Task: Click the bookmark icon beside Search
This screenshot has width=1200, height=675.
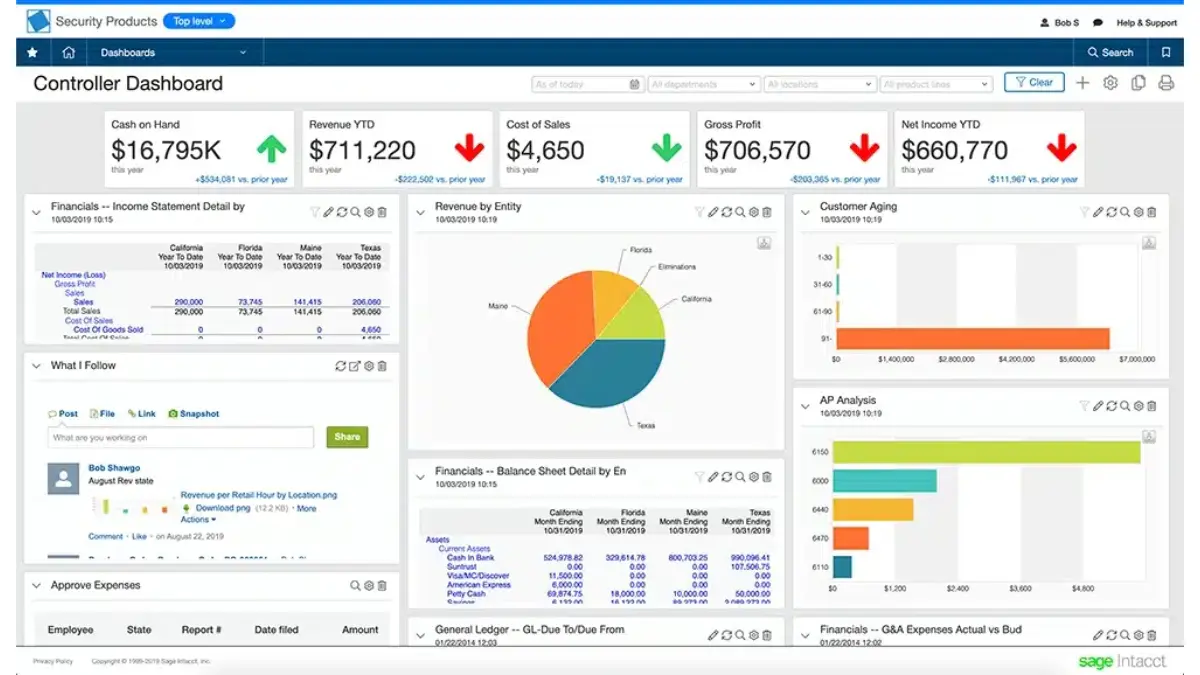Action: tap(1165, 52)
